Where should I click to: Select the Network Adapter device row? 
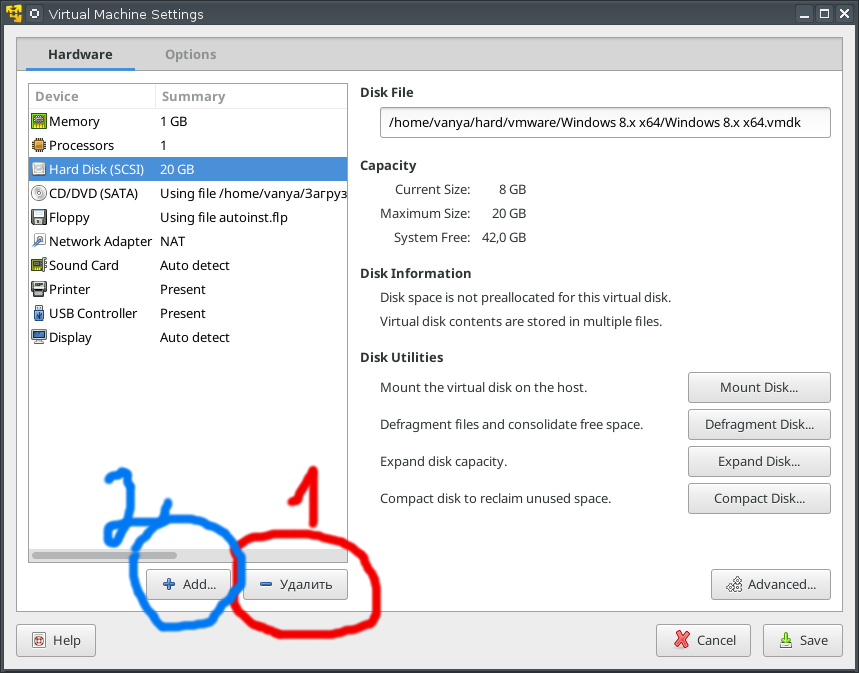click(x=188, y=241)
